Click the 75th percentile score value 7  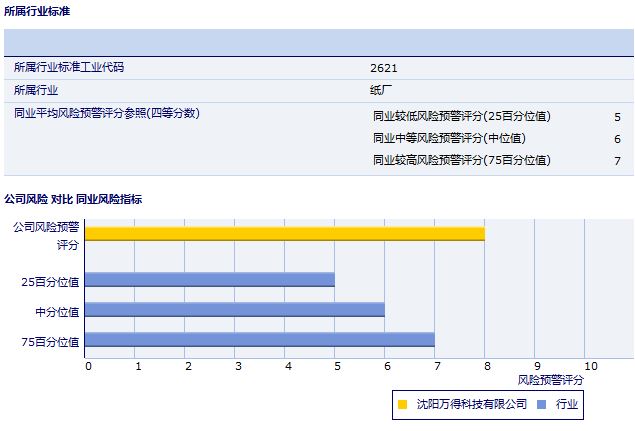coord(617,161)
